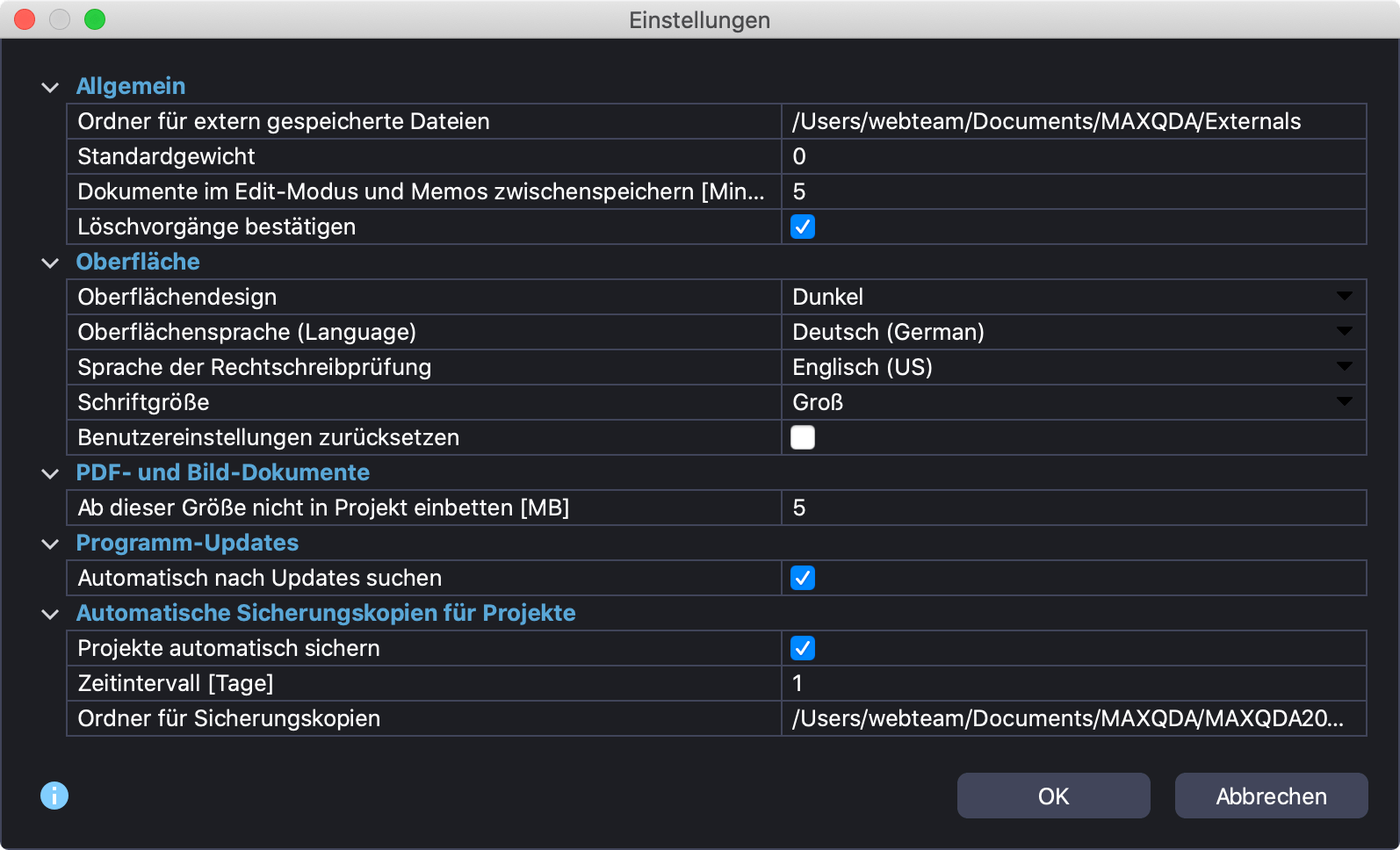
Task: Click the Standardgewicht value field
Action: [1072, 156]
